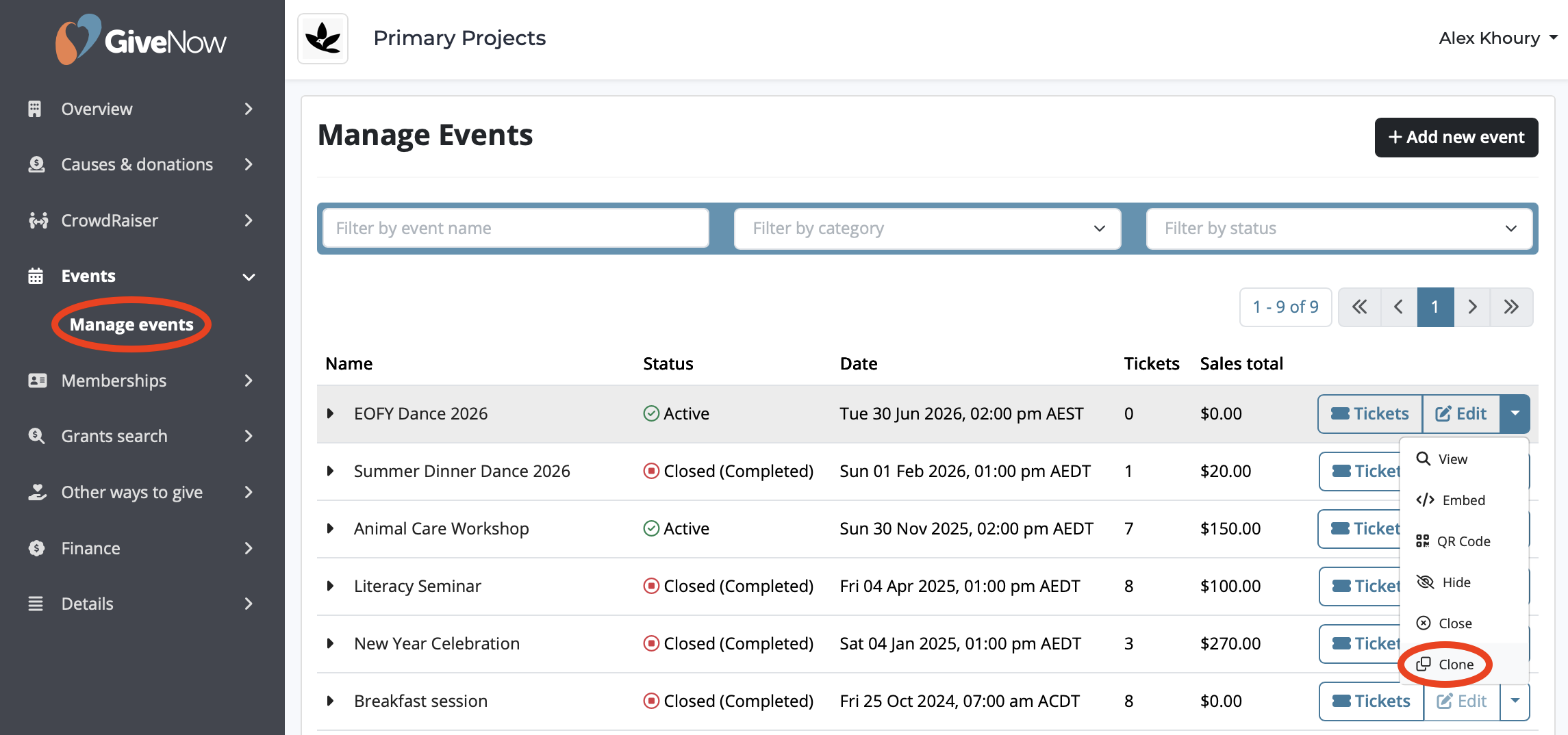The height and width of the screenshot is (735, 1568).
Task: Open the Alex Khoury account menu
Action: tap(1497, 38)
